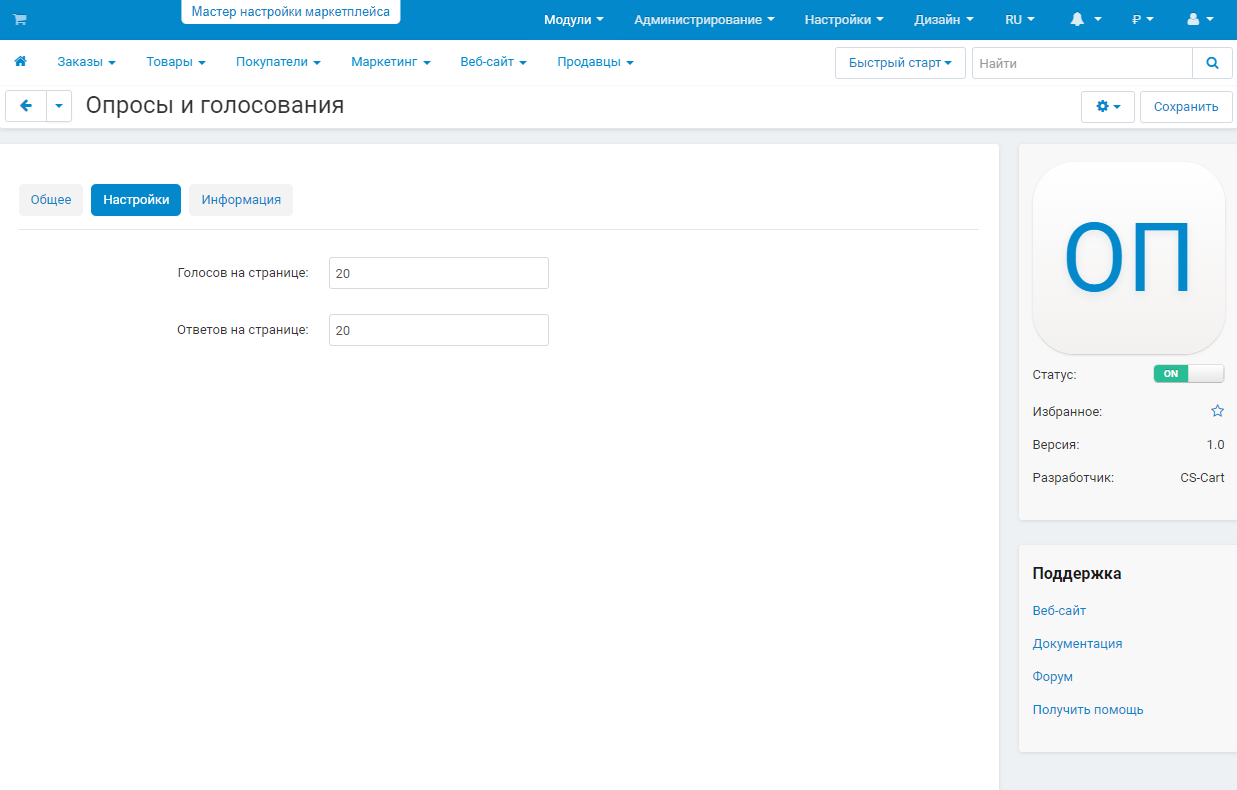The width and height of the screenshot is (1237, 790).
Task: Click the ОП add-on logo thumbnail
Action: pyautogui.click(x=1128, y=257)
